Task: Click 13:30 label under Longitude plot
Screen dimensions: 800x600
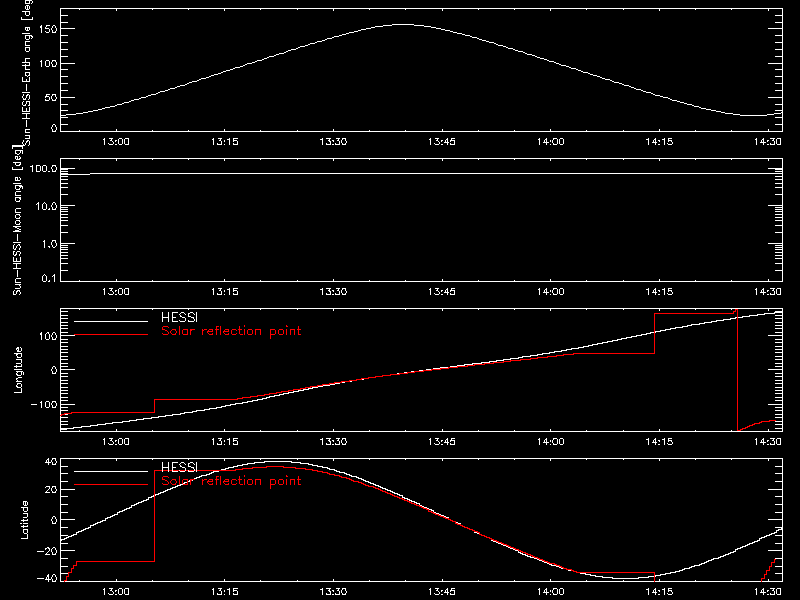Action: point(333,442)
